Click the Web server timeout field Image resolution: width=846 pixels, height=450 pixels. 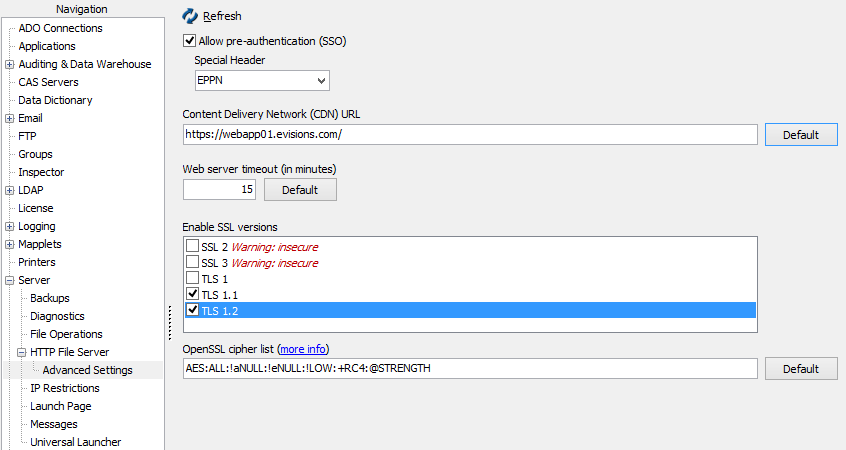[219, 189]
